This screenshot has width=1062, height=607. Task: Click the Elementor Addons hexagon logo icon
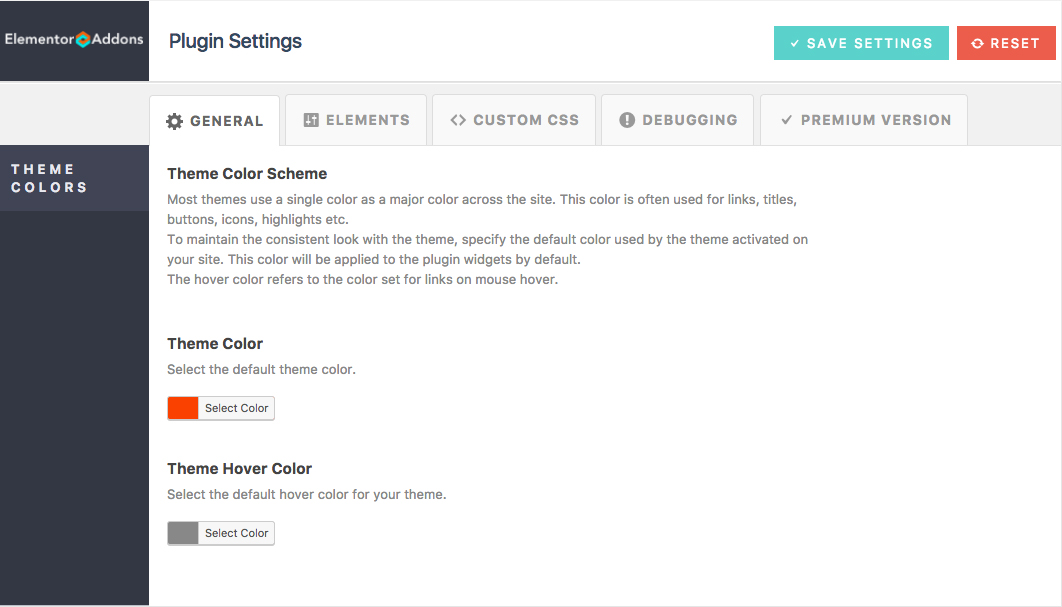[83, 40]
